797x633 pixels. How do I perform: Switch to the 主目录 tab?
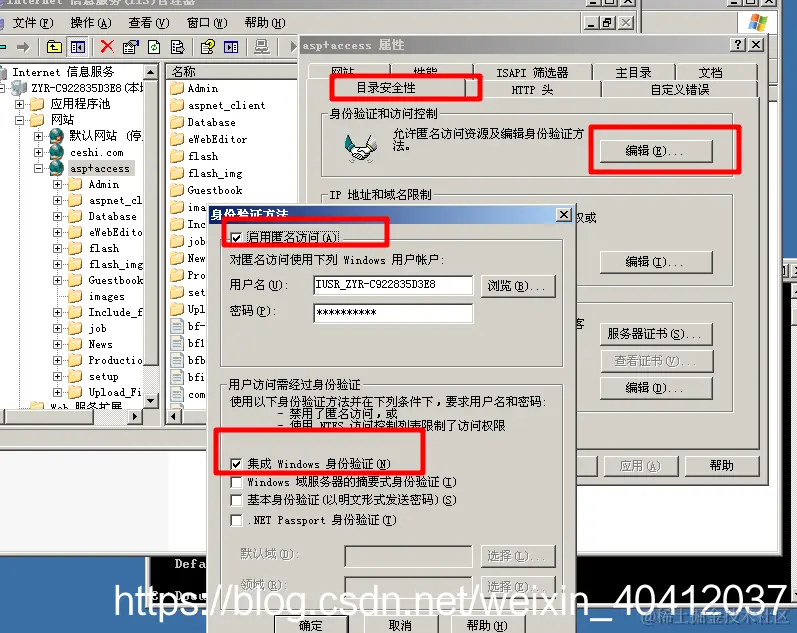633,73
